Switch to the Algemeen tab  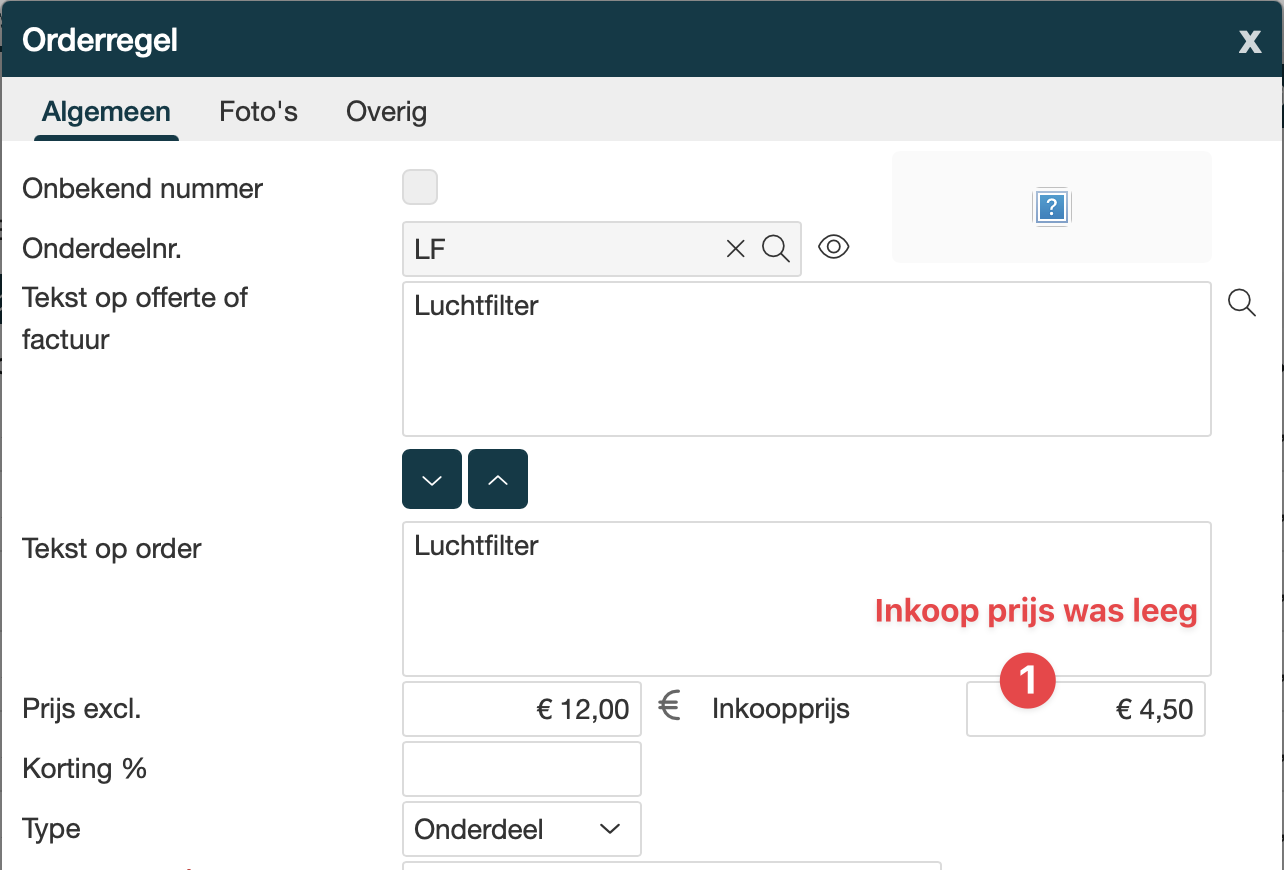(106, 111)
